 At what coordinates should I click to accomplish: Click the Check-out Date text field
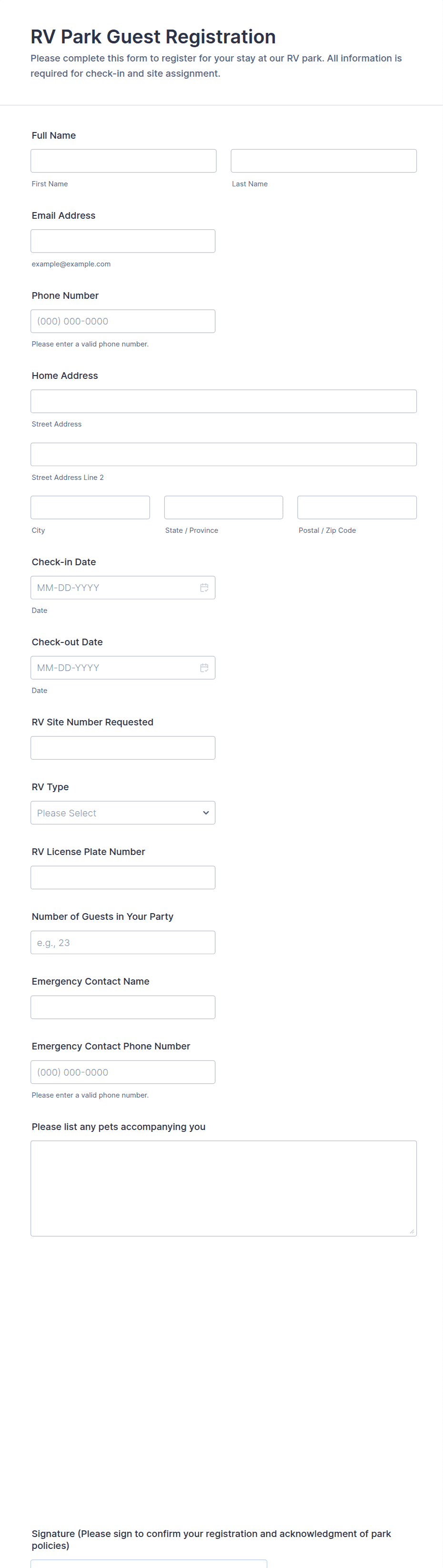pyautogui.click(x=112, y=668)
